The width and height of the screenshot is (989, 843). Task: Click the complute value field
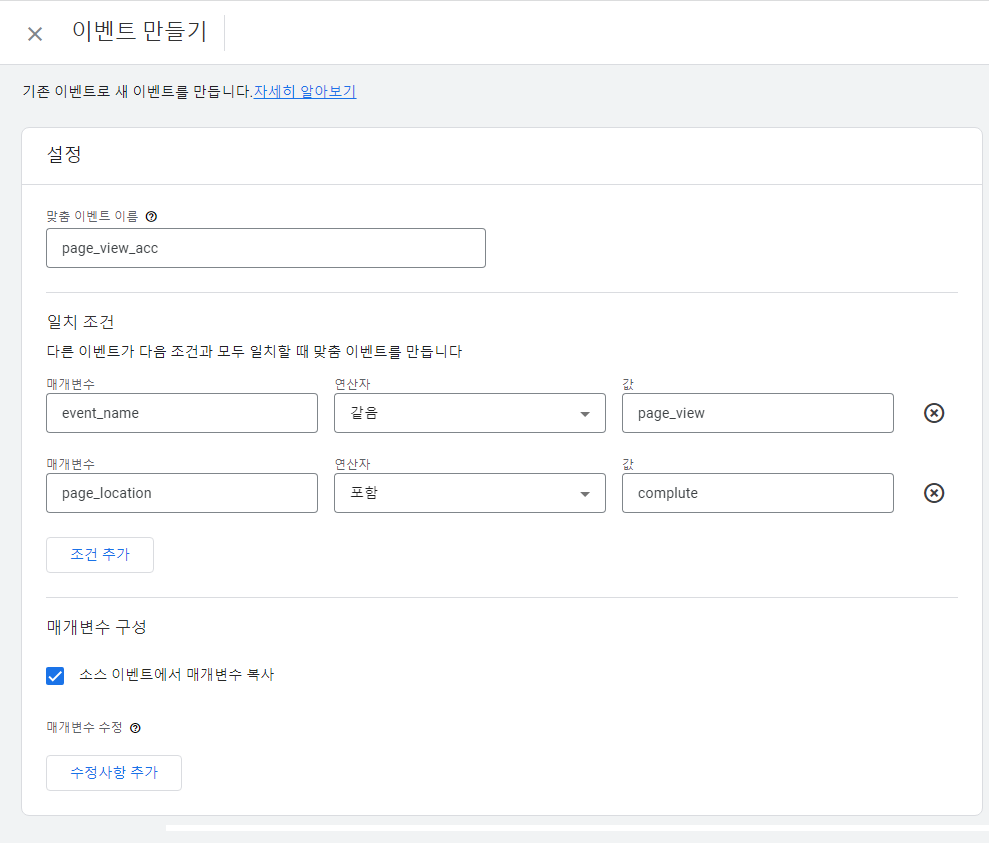point(757,493)
